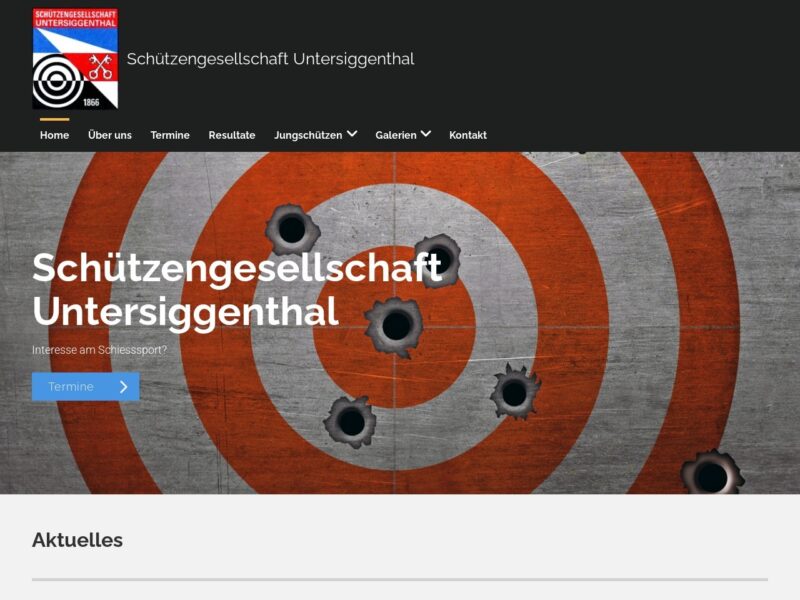Screen dimensions: 800x600
Task: Expand the Galerien submenu chevron
Action: 426,134
